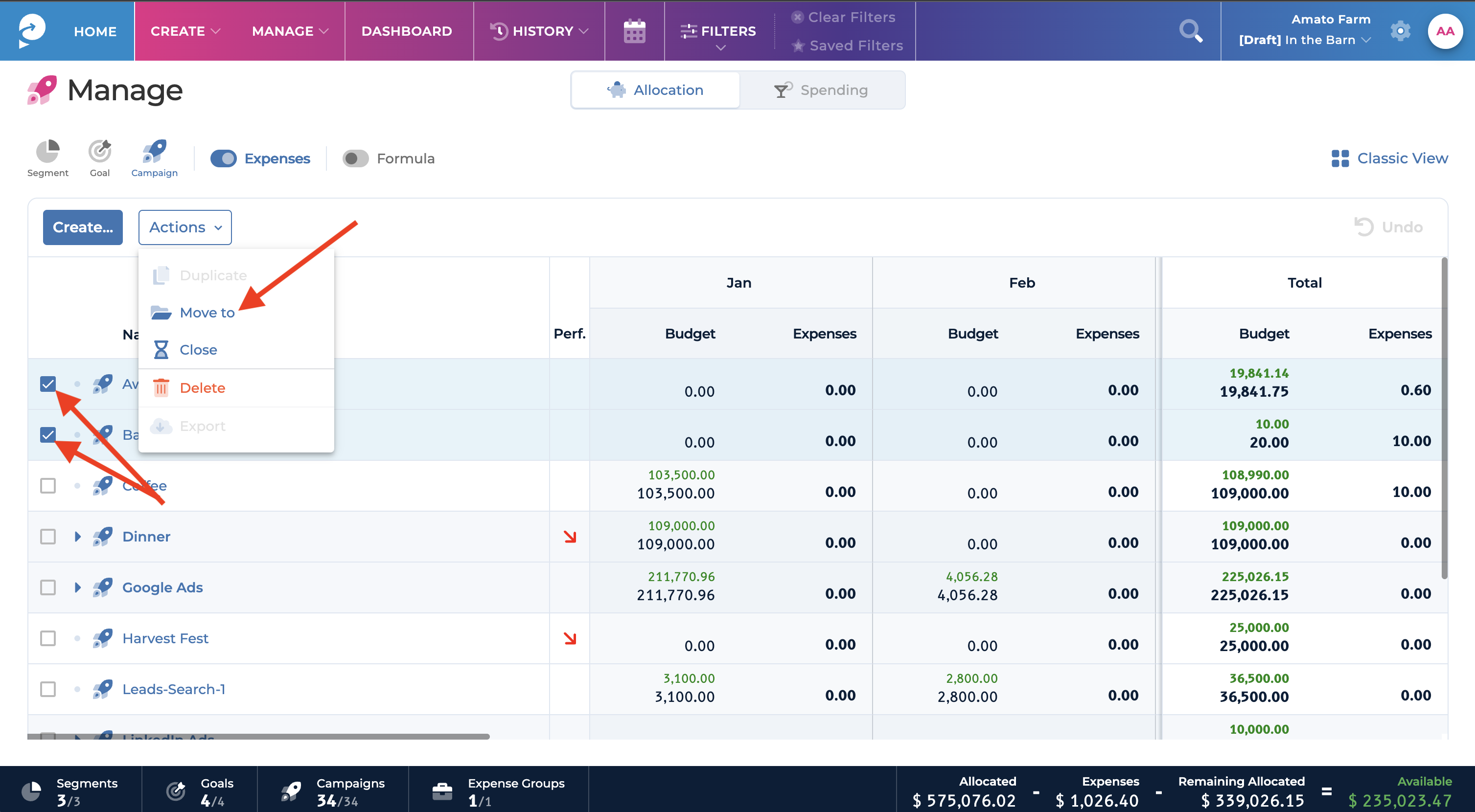Open the AA user avatar
This screenshot has height=812, width=1475.
[1445, 31]
